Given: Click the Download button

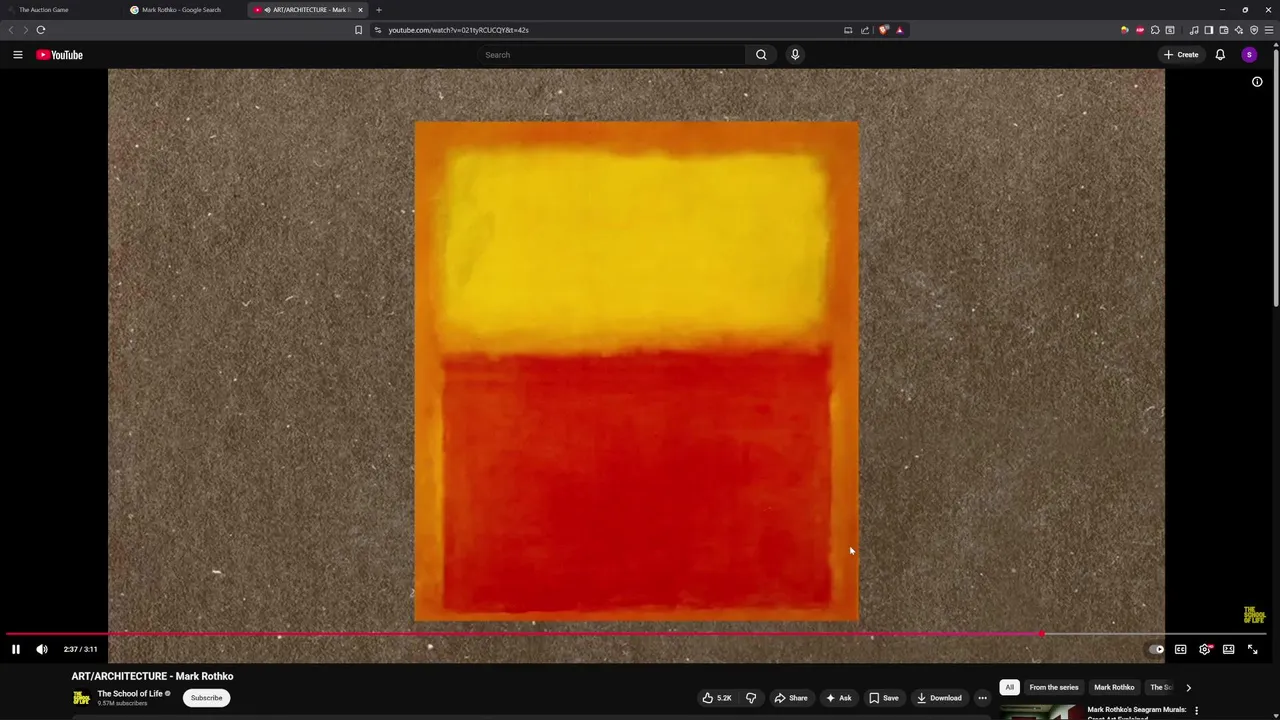Looking at the screenshot, I should tap(939, 698).
